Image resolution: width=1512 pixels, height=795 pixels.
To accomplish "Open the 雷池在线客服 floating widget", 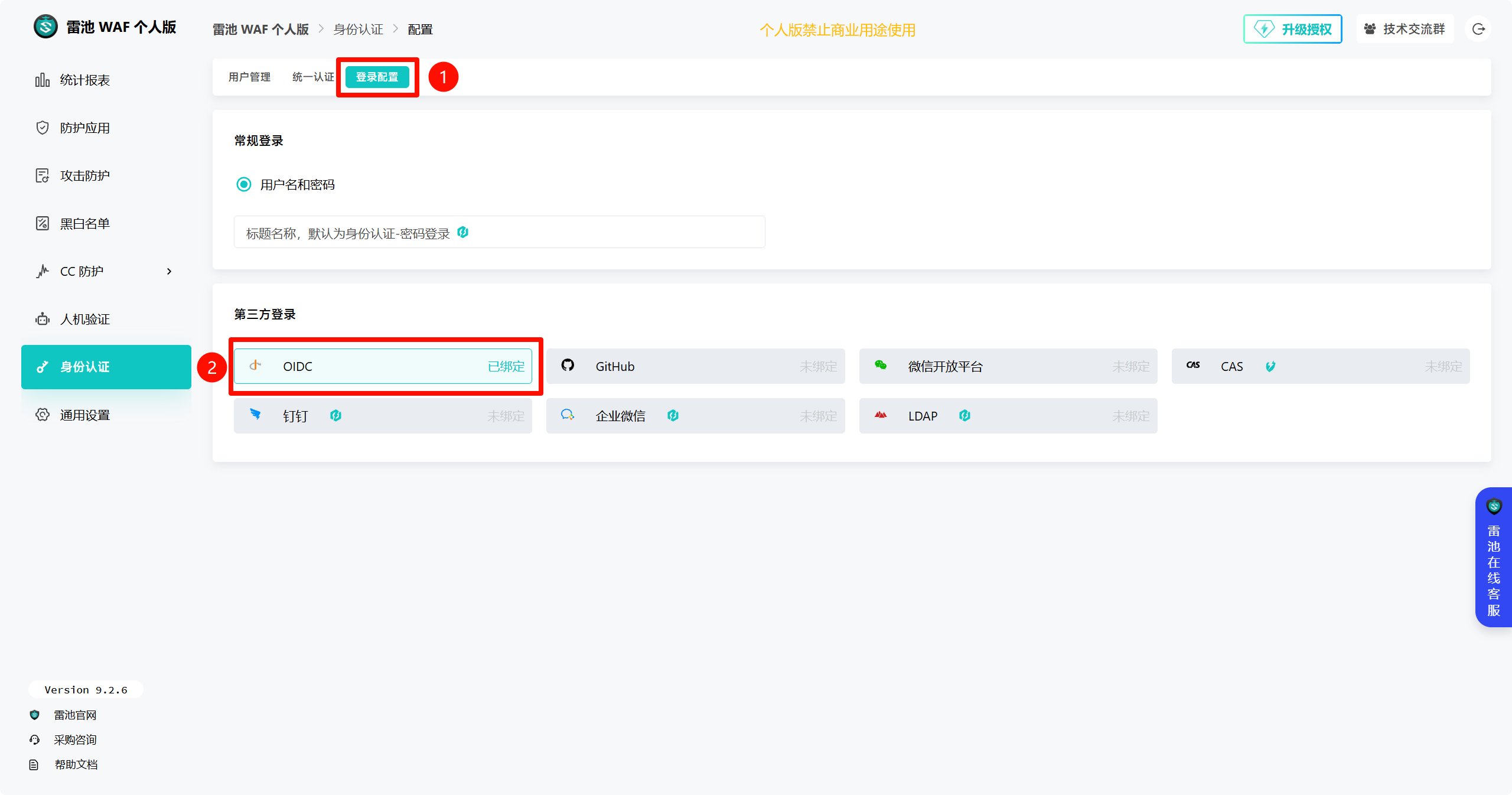I will (x=1493, y=558).
